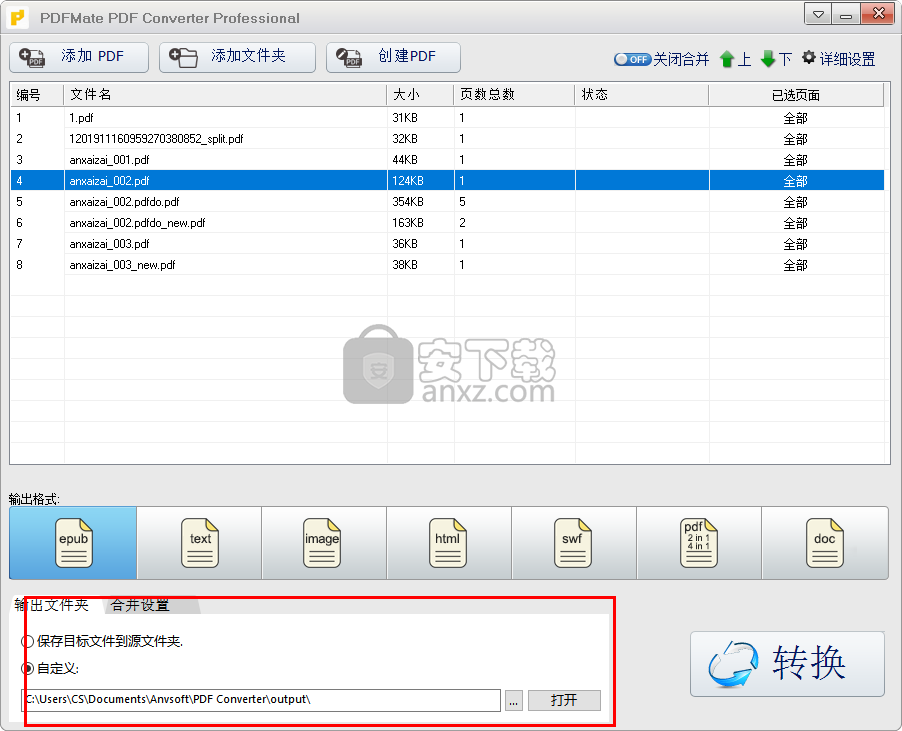Open 详细设置 gear settings

pyautogui.click(x=839, y=59)
